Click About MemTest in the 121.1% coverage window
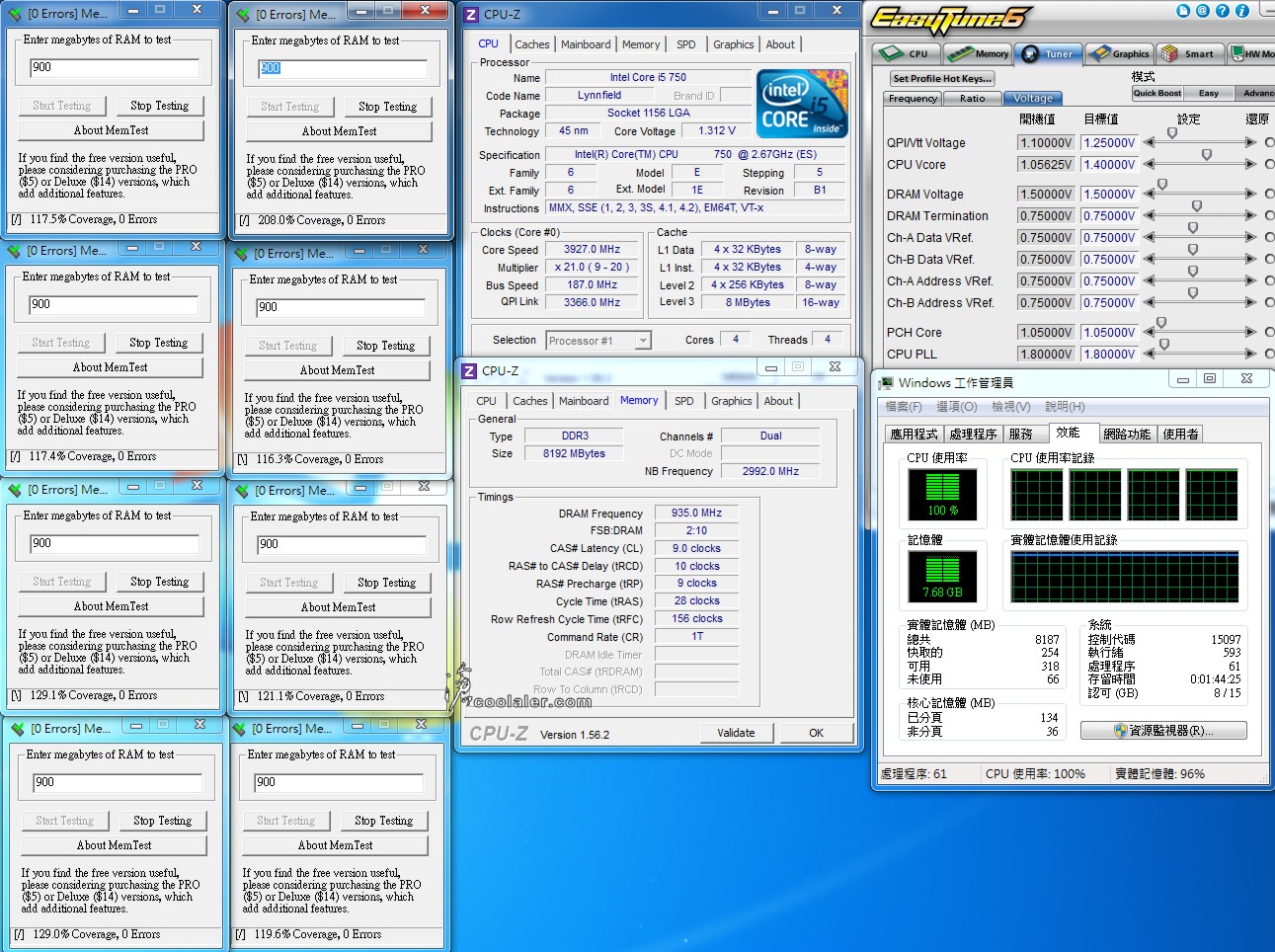This screenshot has width=1275, height=952. (338, 607)
